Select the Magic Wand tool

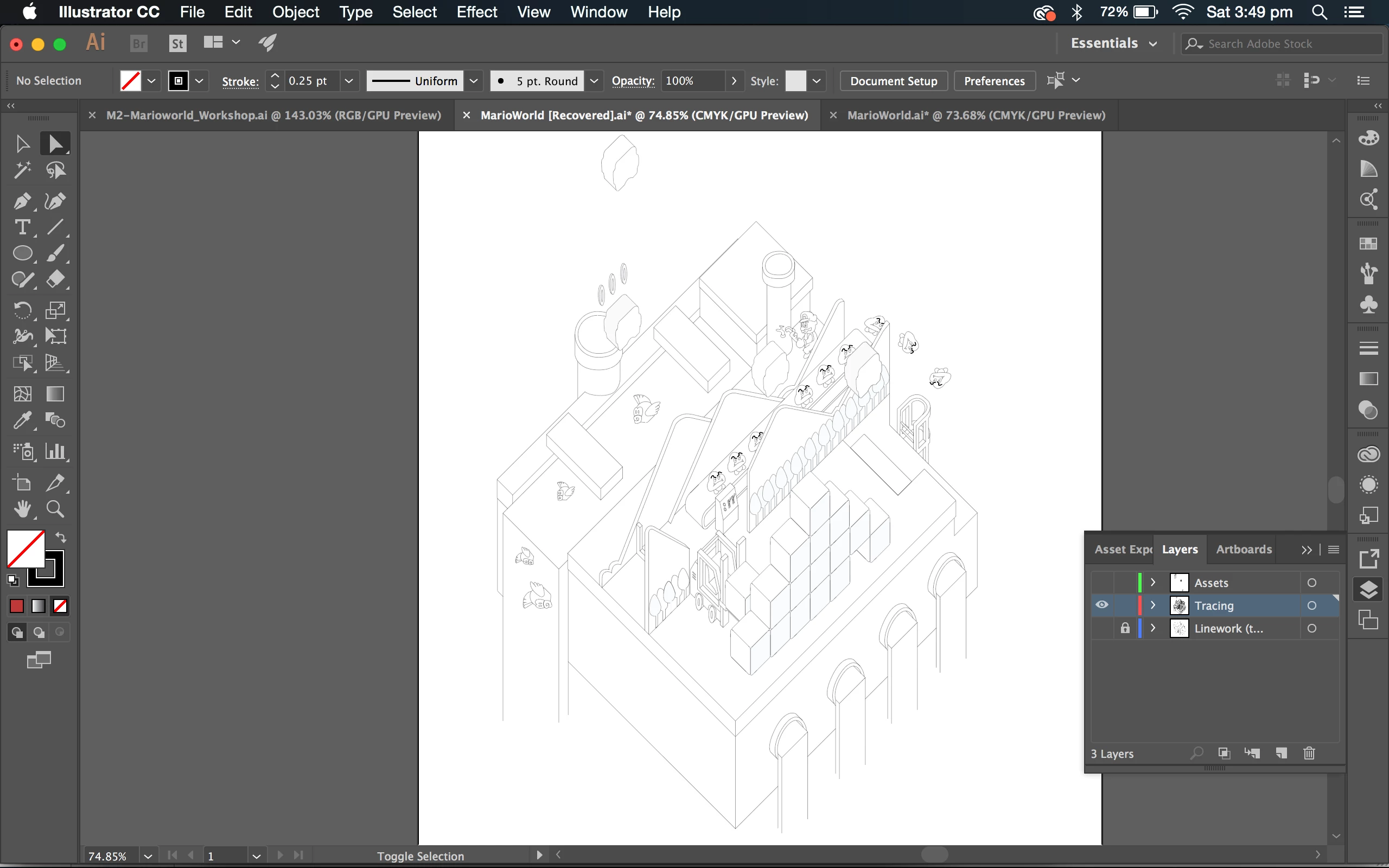pyautogui.click(x=22, y=170)
